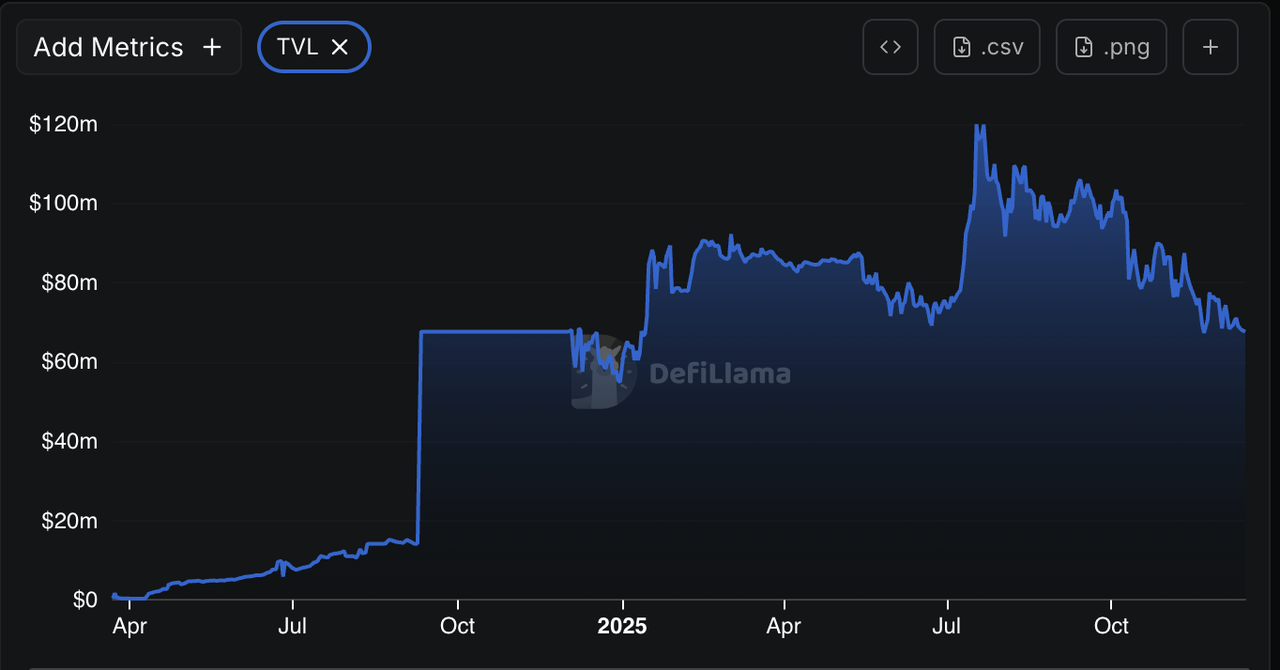Image resolution: width=1280 pixels, height=670 pixels.
Task: Open the embed code angle-brackets button
Action: (890, 47)
